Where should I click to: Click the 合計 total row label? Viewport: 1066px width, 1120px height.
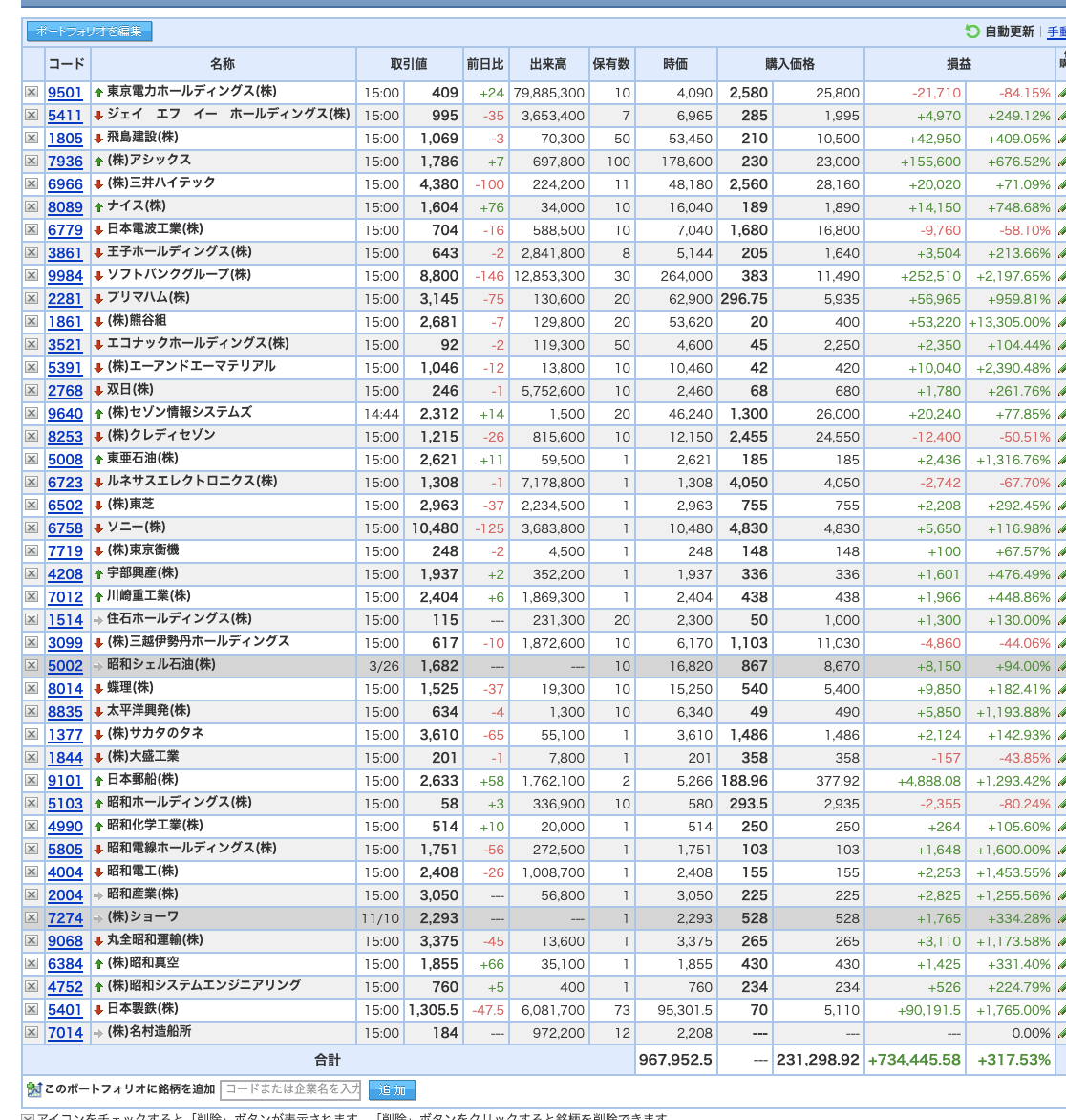click(x=327, y=1059)
